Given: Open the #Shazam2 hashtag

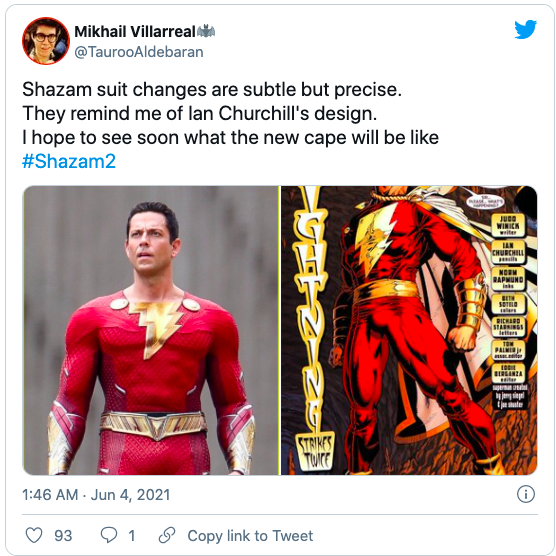Looking at the screenshot, I should click(69, 161).
